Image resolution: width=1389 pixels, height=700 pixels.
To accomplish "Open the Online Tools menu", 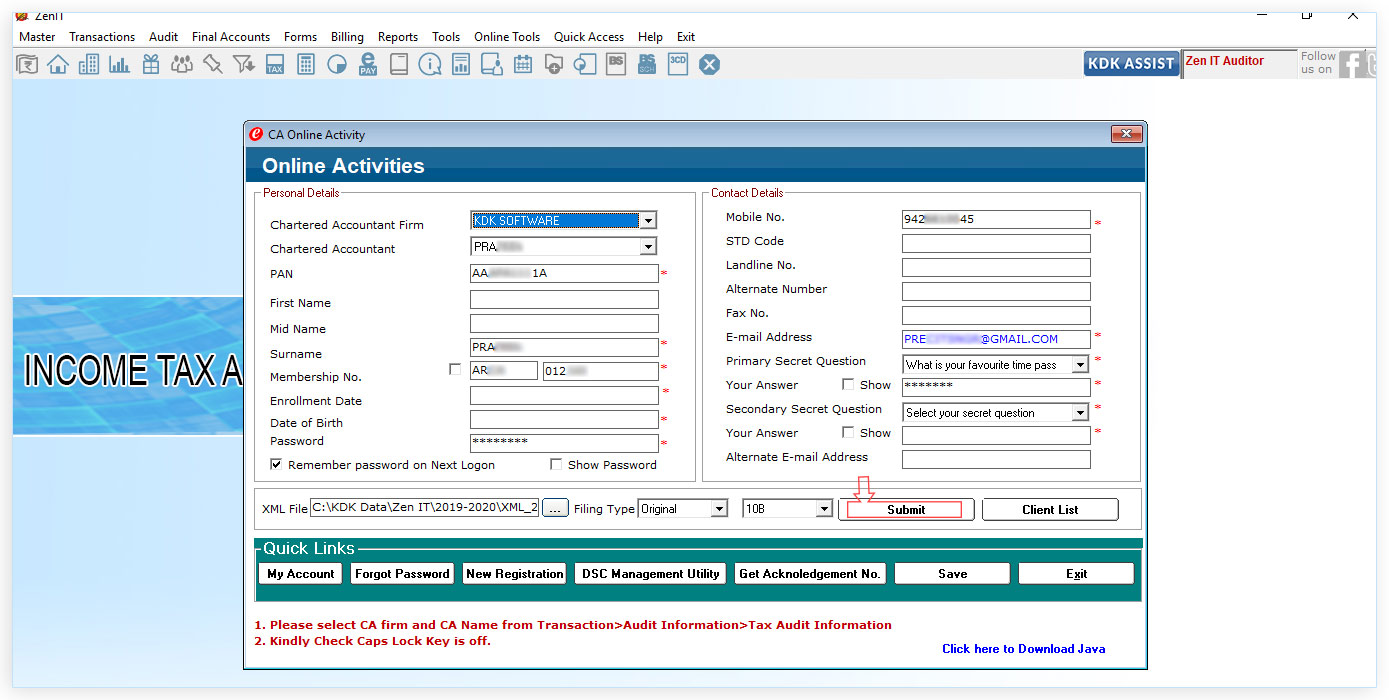I will [x=507, y=37].
